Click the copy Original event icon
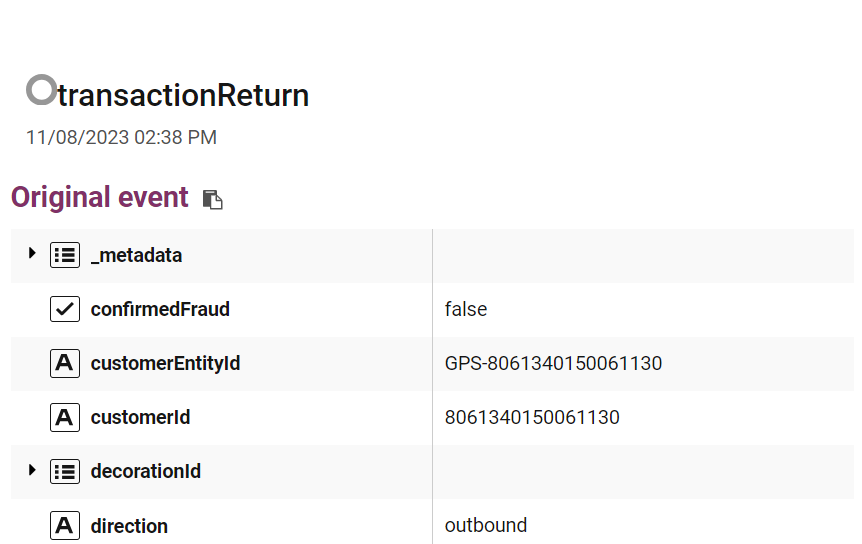The width and height of the screenshot is (862, 544). (212, 199)
